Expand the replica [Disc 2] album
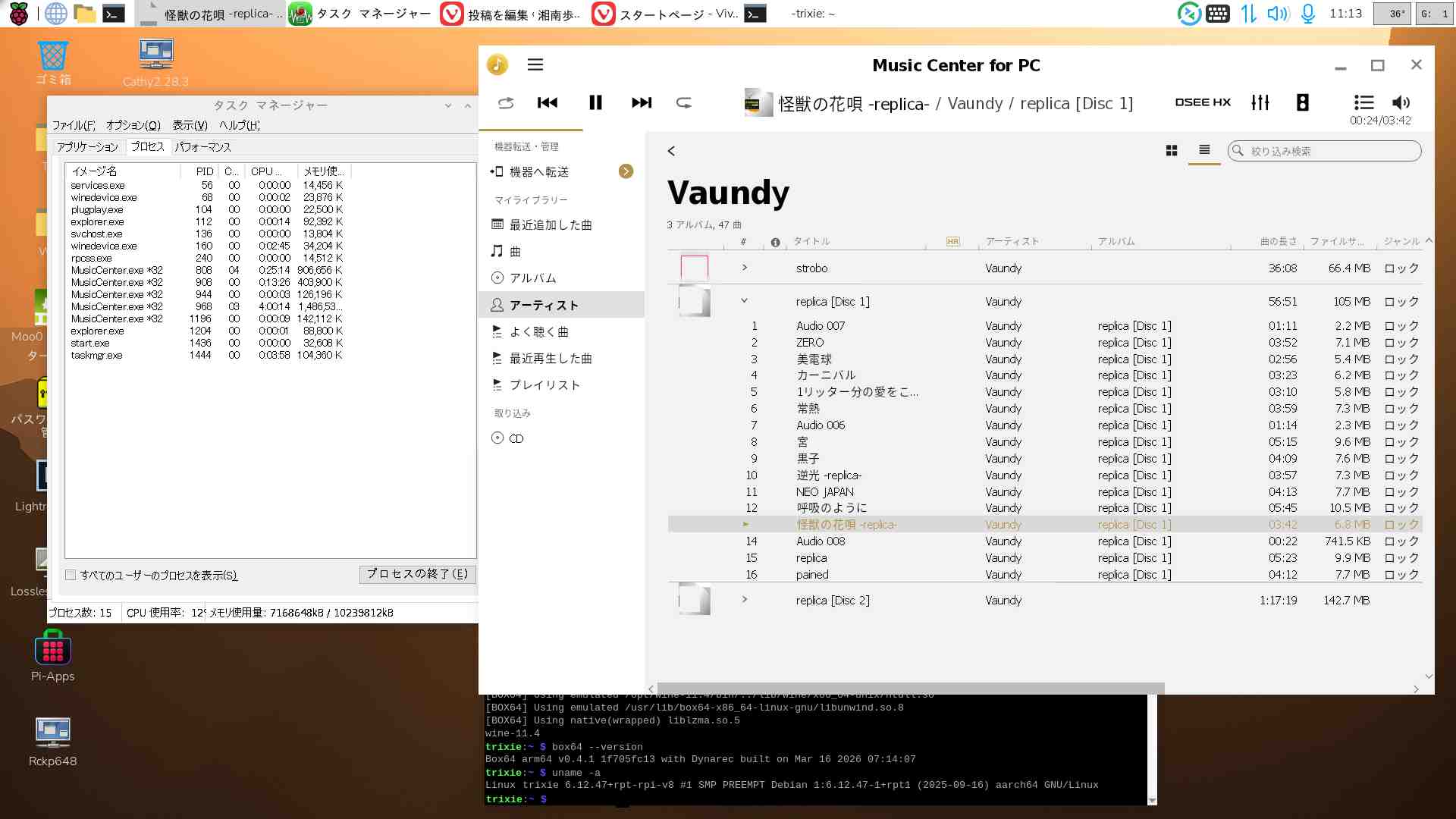The image size is (1456, 819). click(745, 600)
